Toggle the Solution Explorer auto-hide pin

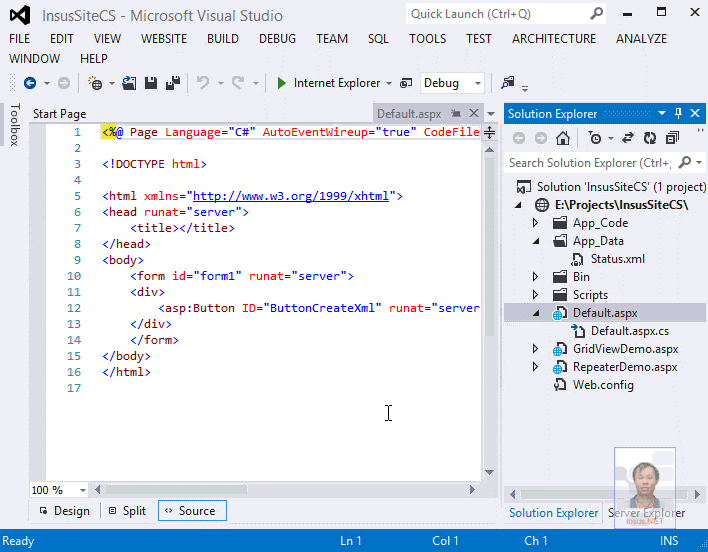coord(678,113)
